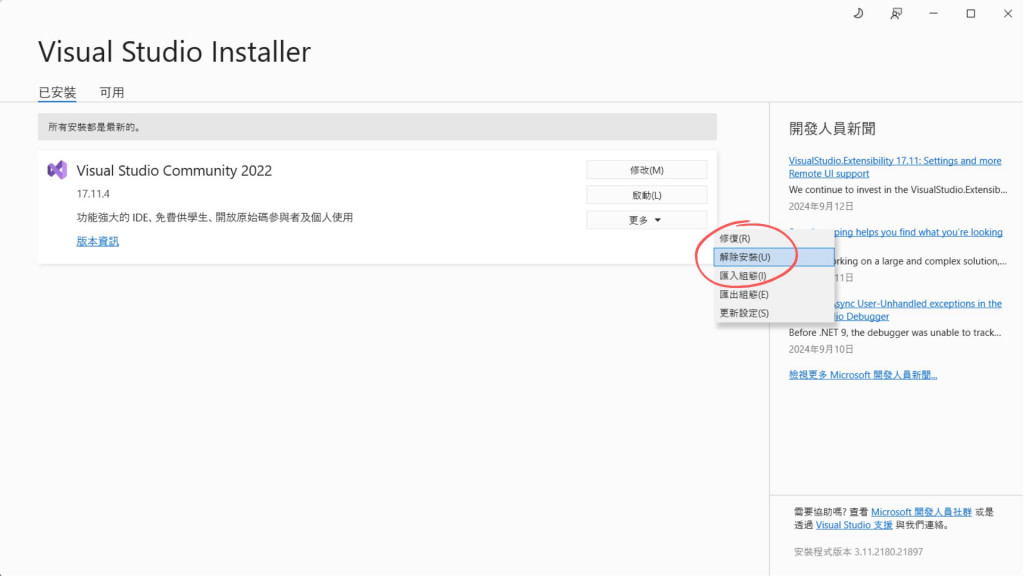Open the 版本資訊 link
1024x576 pixels.
(97, 241)
